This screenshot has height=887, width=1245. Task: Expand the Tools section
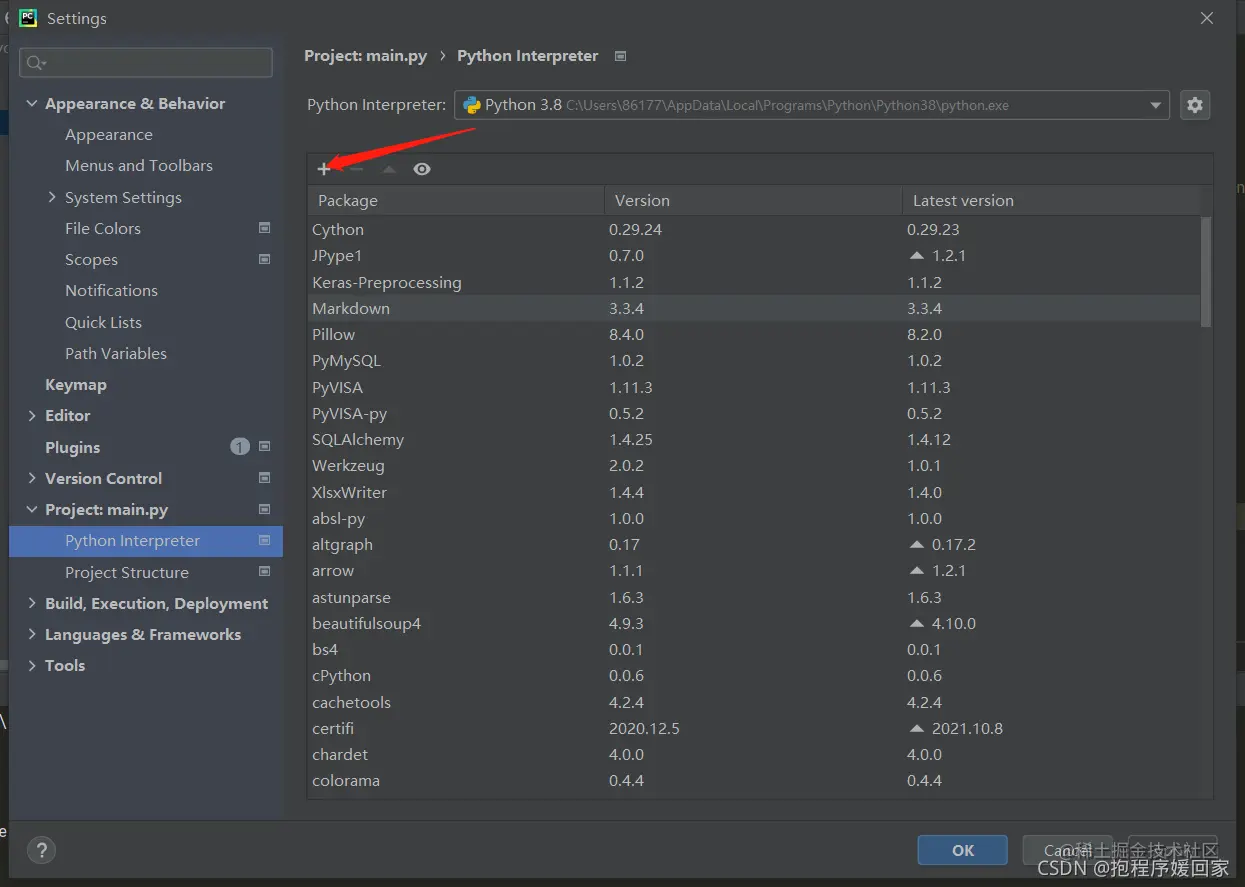pos(32,665)
